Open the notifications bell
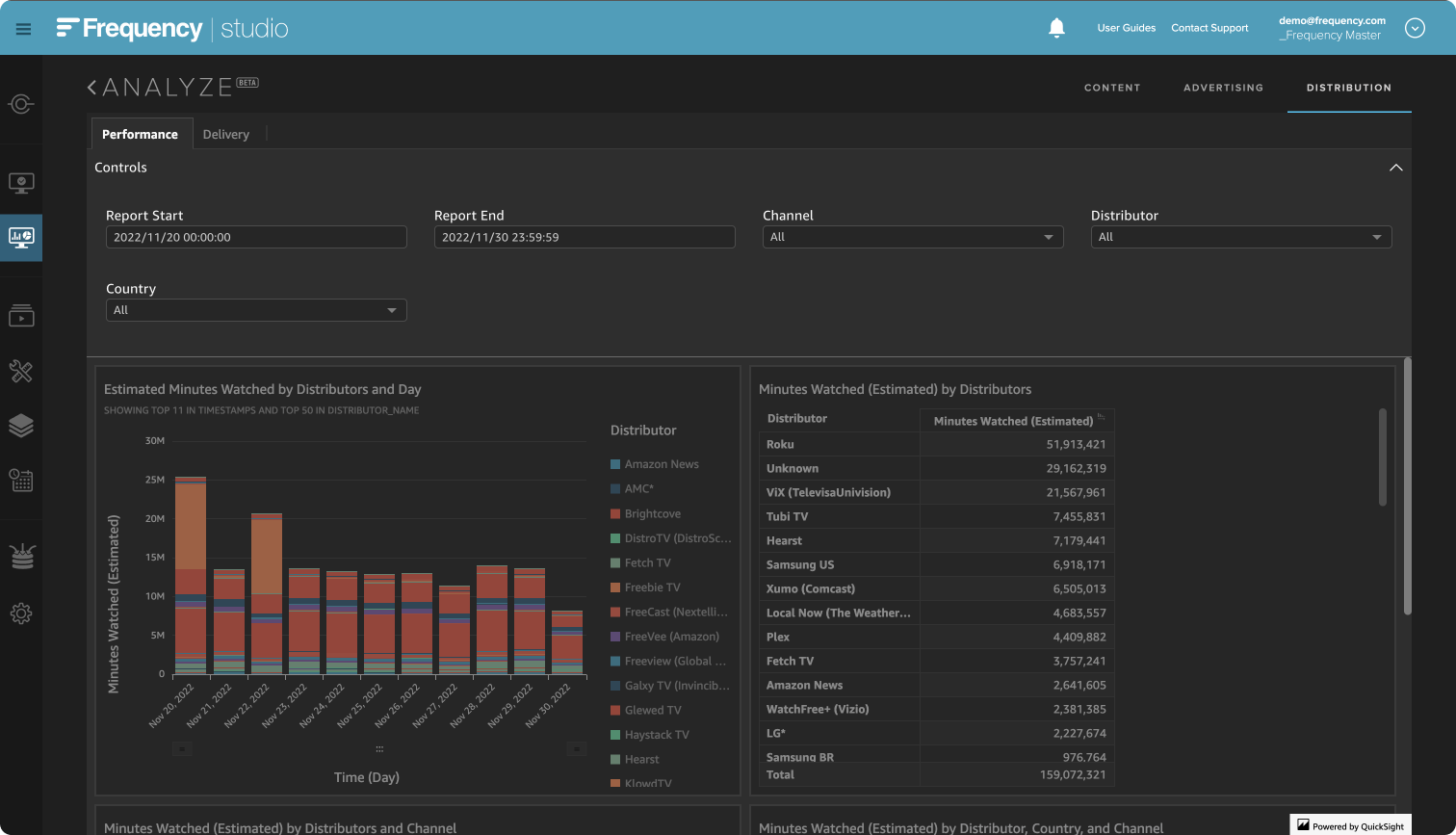 (x=1056, y=28)
